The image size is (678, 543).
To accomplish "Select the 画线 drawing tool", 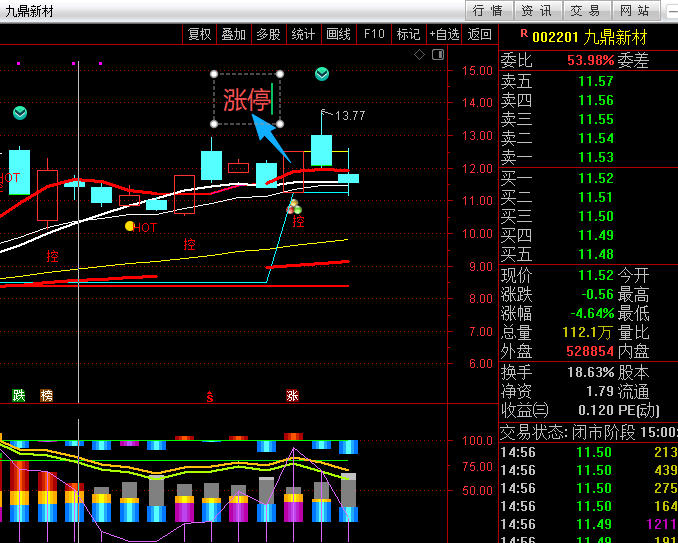I will (x=339, y=34).
